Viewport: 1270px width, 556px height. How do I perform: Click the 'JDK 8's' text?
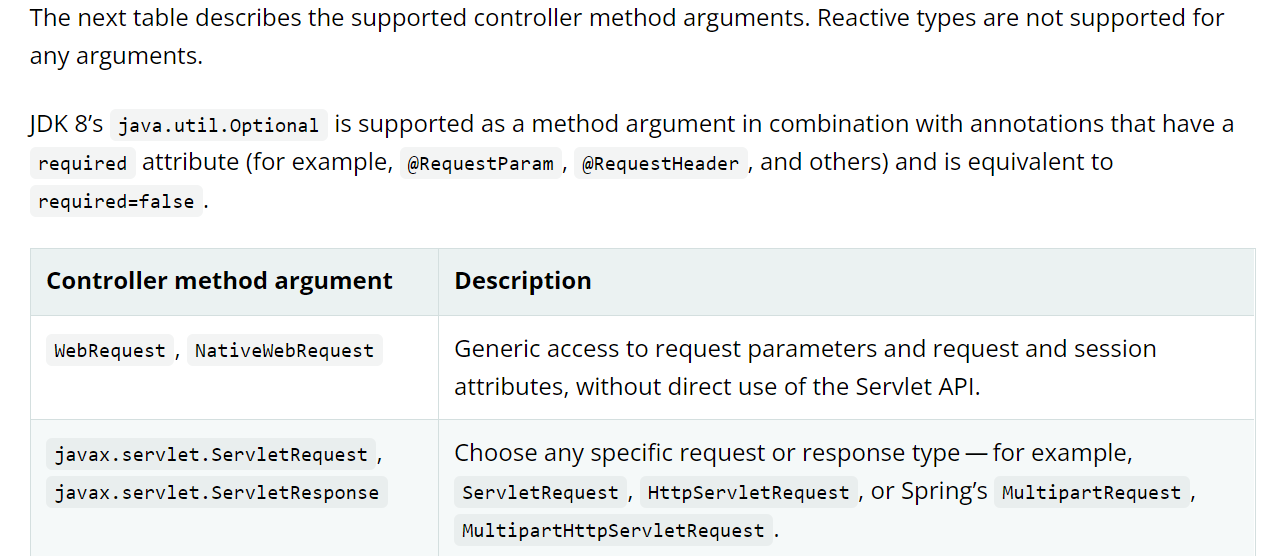click(66, 125)
